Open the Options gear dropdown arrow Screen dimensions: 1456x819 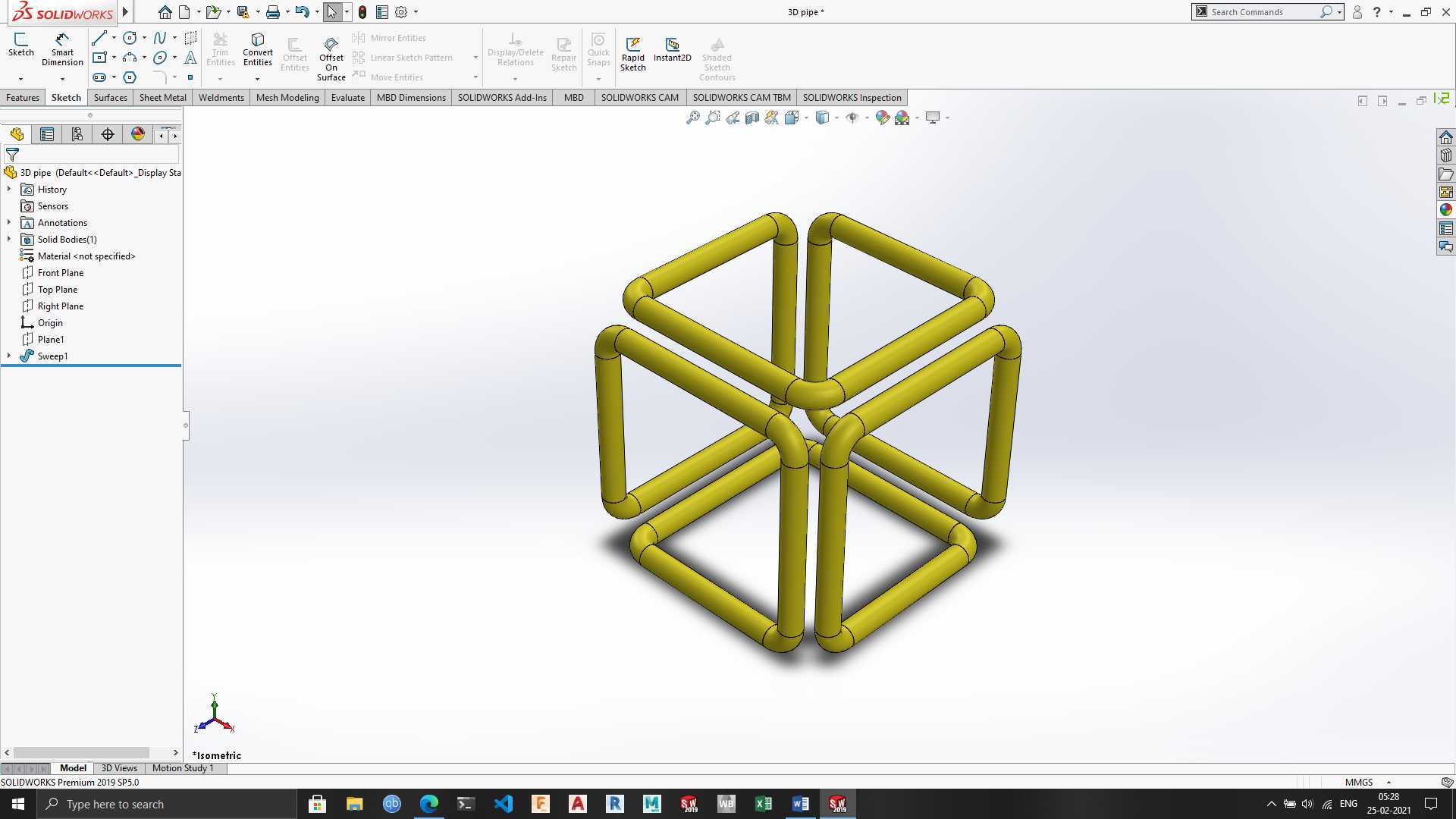pos(416,12)
